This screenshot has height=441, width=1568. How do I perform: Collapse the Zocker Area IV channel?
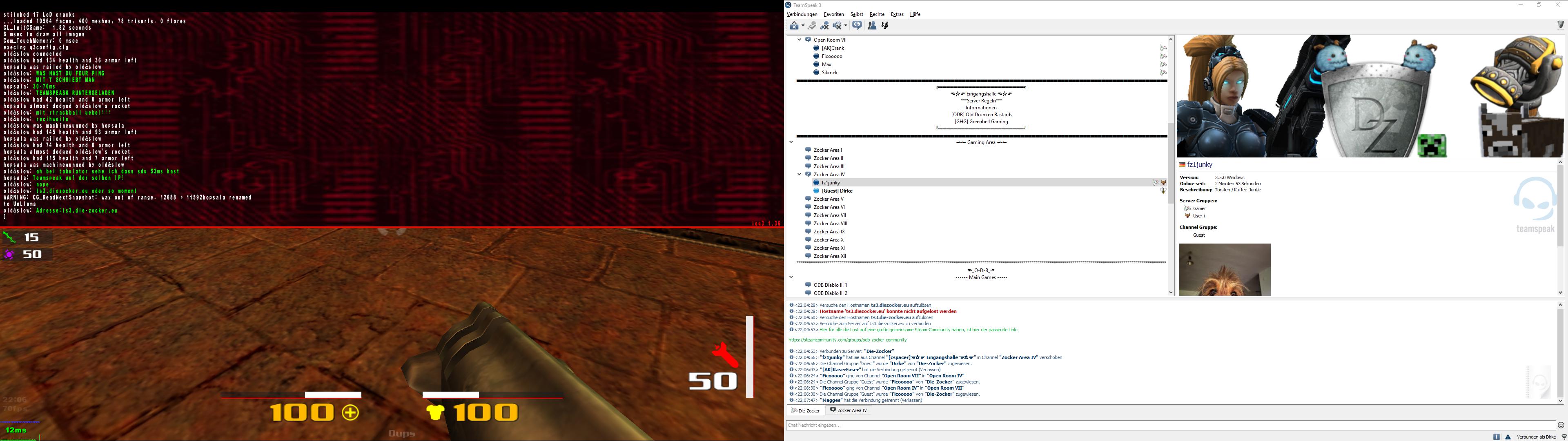click(799, 175)
